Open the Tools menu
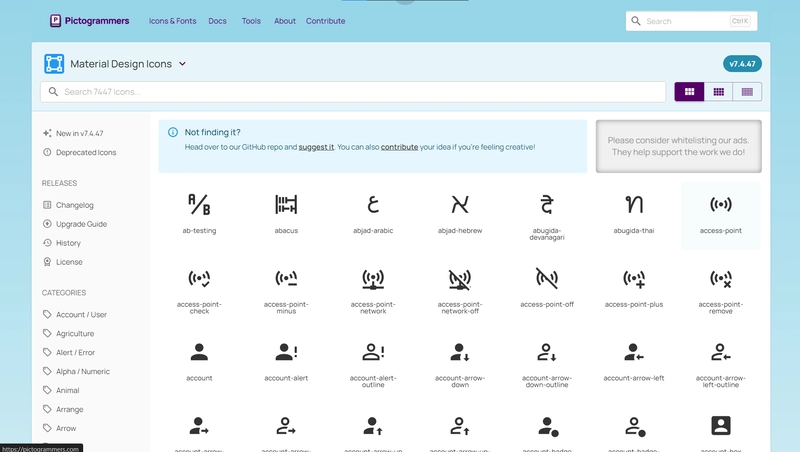The width and height of the screenshot is (800, 452). [x=251, y=21]
